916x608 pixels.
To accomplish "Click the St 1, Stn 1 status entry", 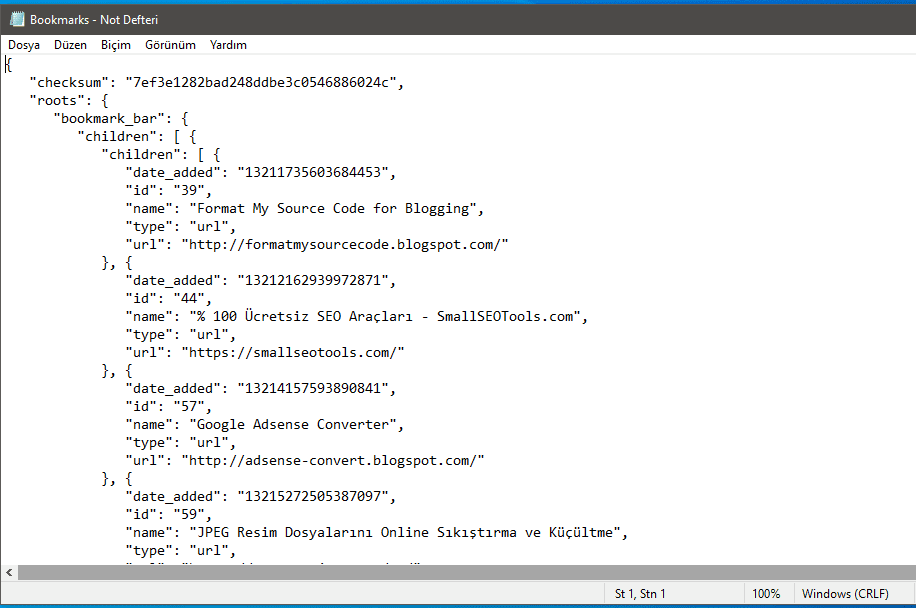I will (x=640, y=593).
